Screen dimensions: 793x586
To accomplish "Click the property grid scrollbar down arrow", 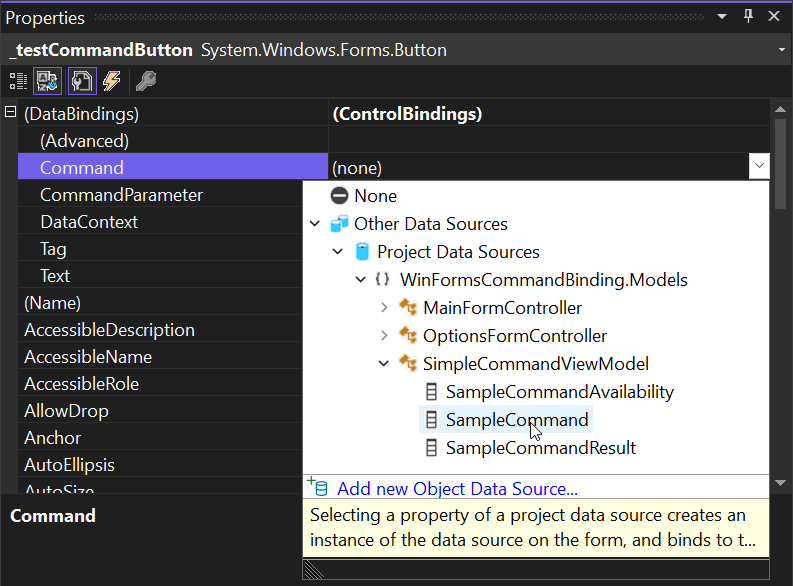I will point(780,483).
